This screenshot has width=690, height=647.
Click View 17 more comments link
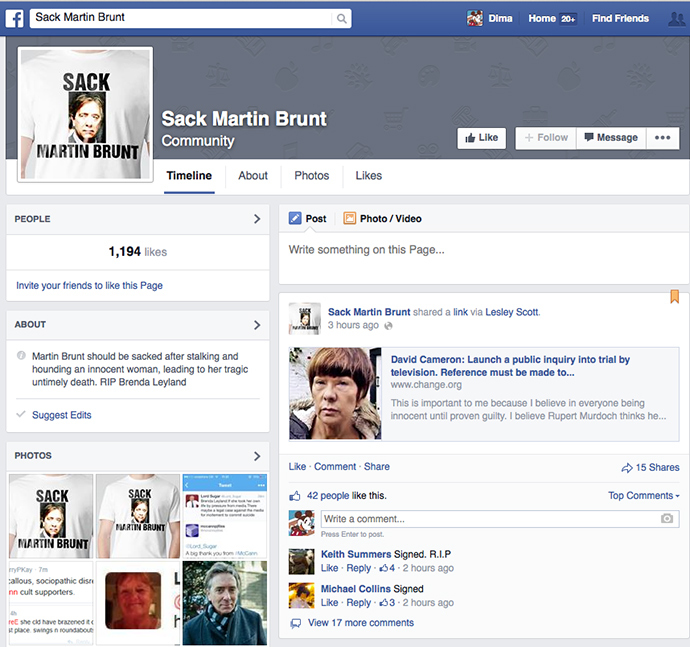[360, 623]
